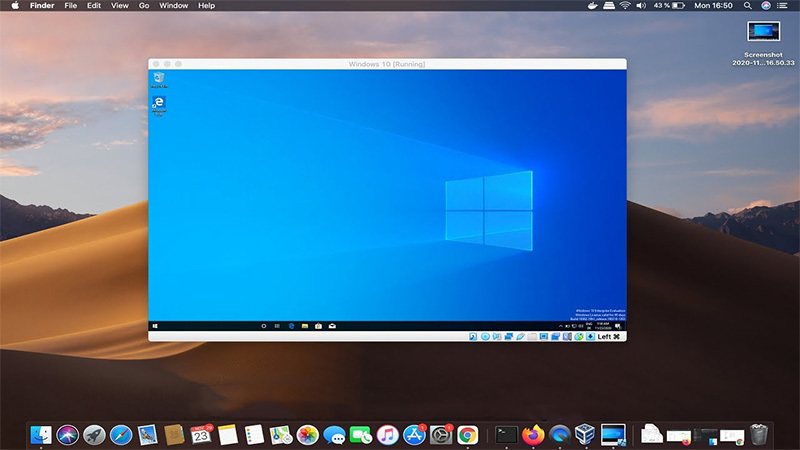Open FaceTime from the Dock

[361, 435]
